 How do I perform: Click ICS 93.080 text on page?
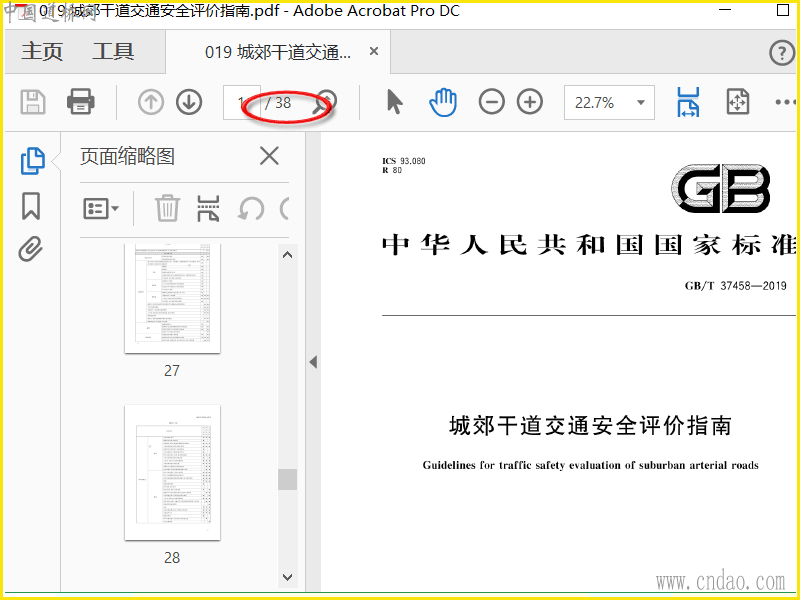click(x=404, y=161)
